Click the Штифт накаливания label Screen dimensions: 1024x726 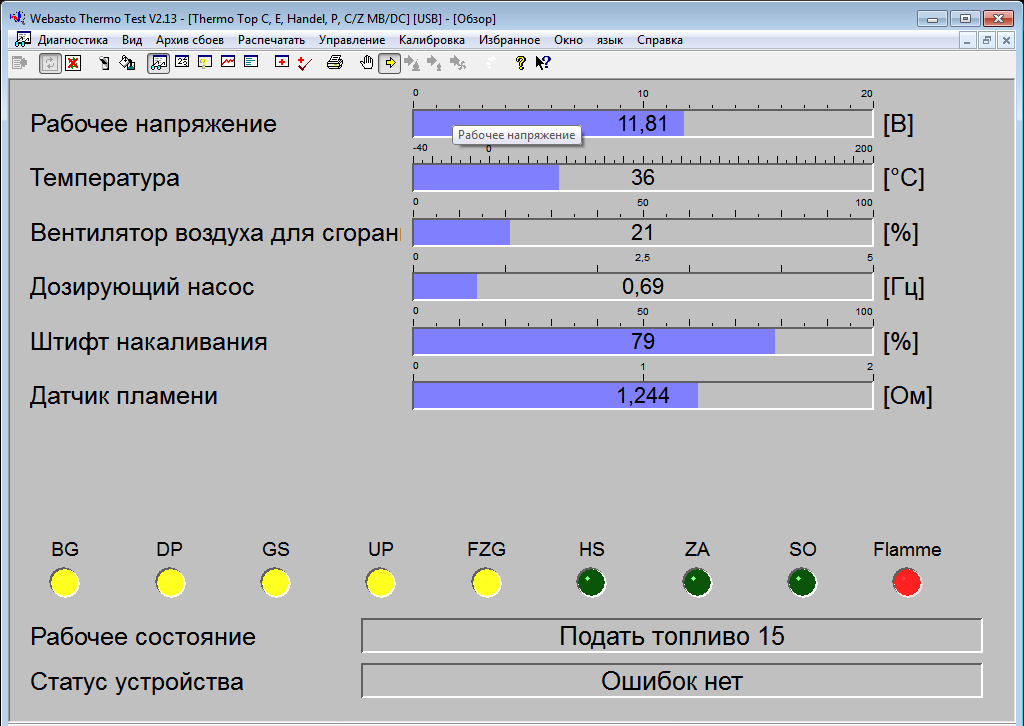149,341
